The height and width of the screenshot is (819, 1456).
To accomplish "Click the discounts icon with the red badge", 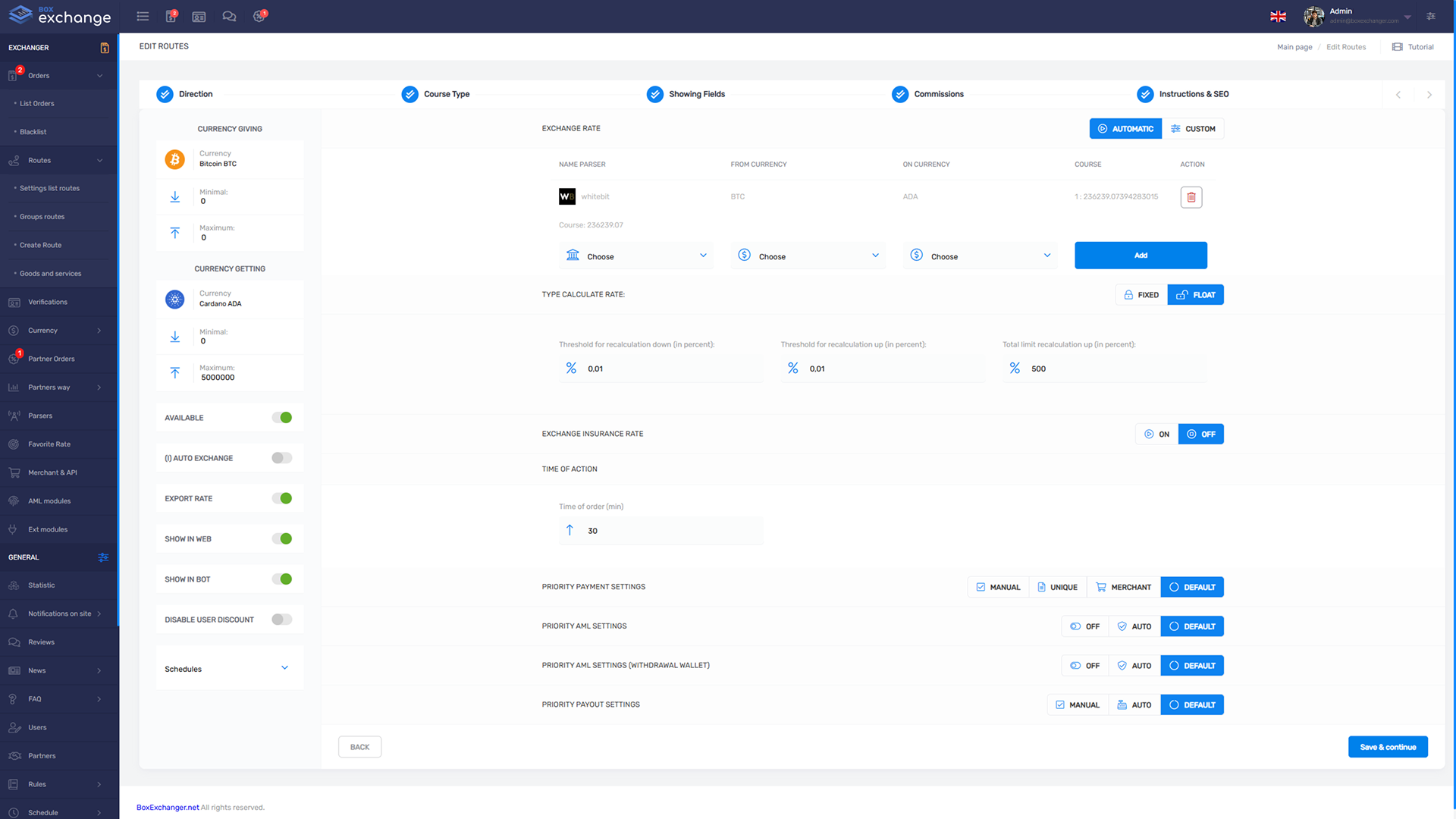I will coord(259,16).
